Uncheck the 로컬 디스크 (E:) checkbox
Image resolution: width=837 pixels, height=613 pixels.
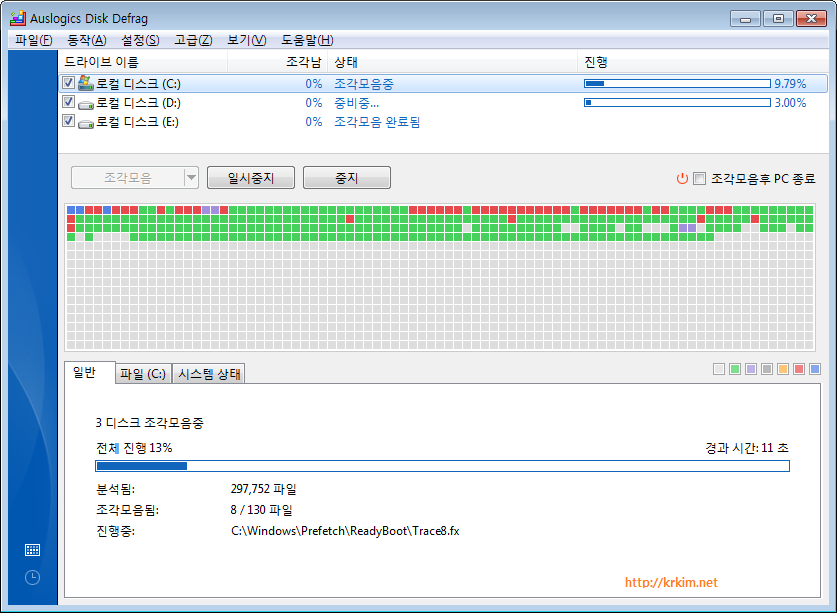pos(68,121)
